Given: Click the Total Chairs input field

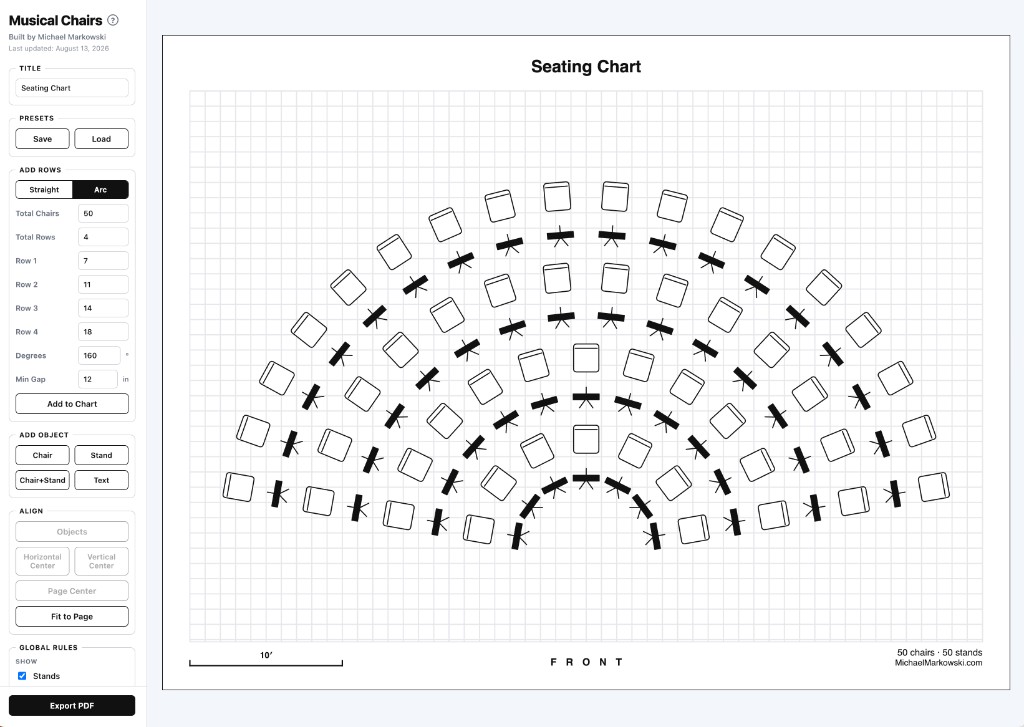Looking at the screenshot, I should [x=103, y=214].
